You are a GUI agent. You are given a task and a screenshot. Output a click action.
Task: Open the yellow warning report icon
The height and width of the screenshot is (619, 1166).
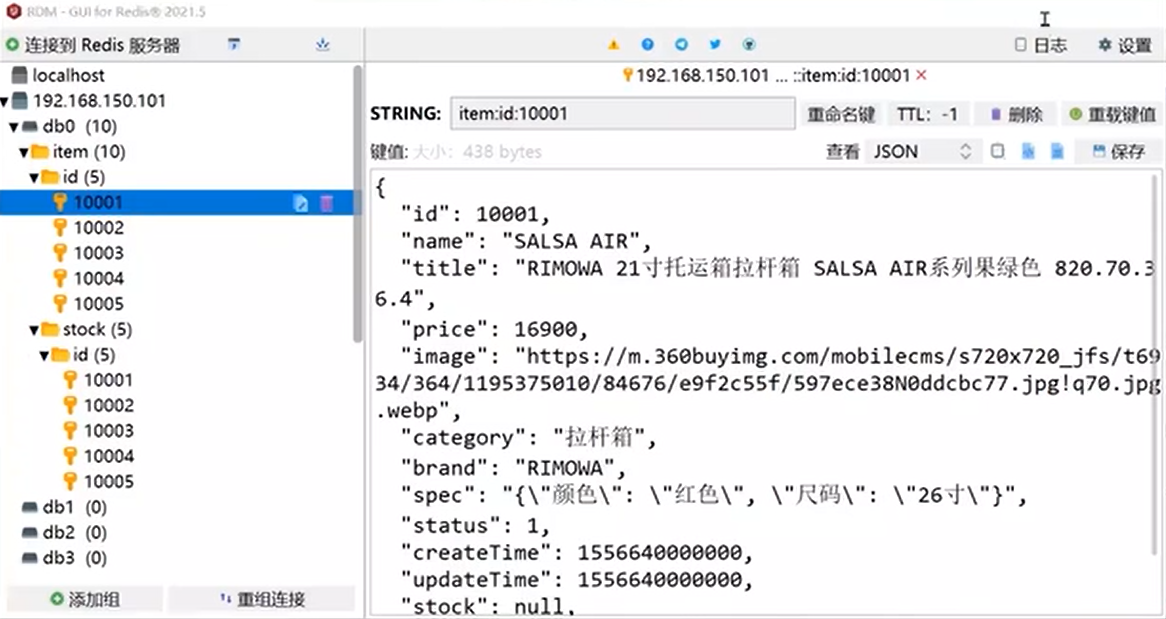click(x=613, y=45)
